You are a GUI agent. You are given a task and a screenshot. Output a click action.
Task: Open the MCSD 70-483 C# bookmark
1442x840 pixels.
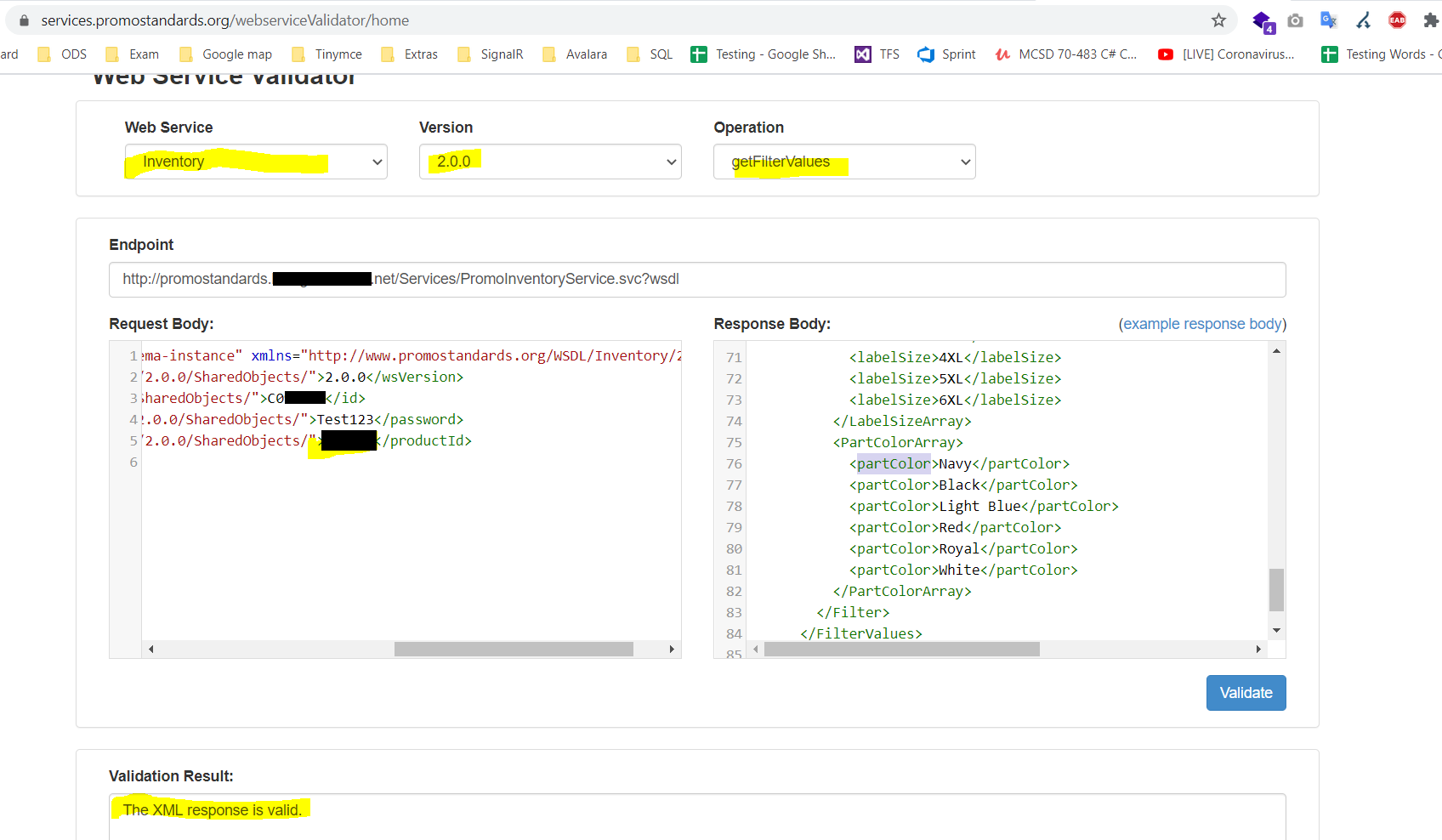1066,54
